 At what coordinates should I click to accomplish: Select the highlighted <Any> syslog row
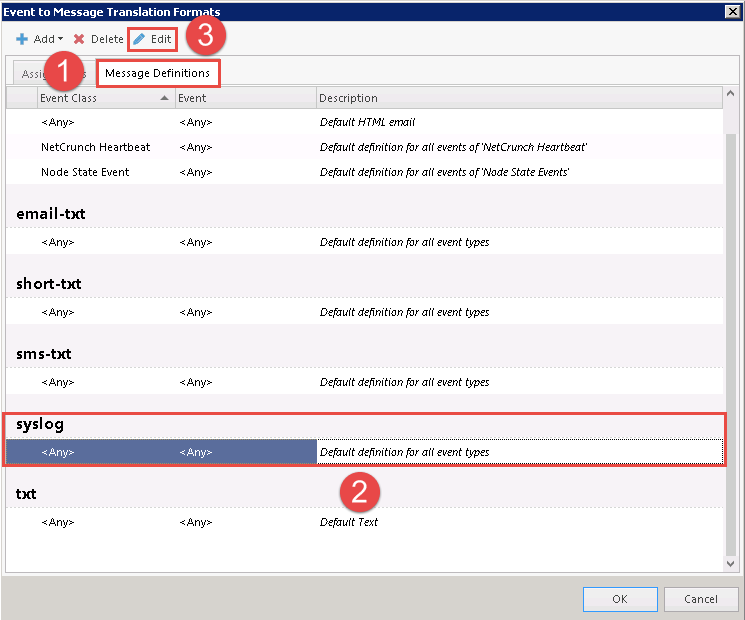tap(364, 452)
